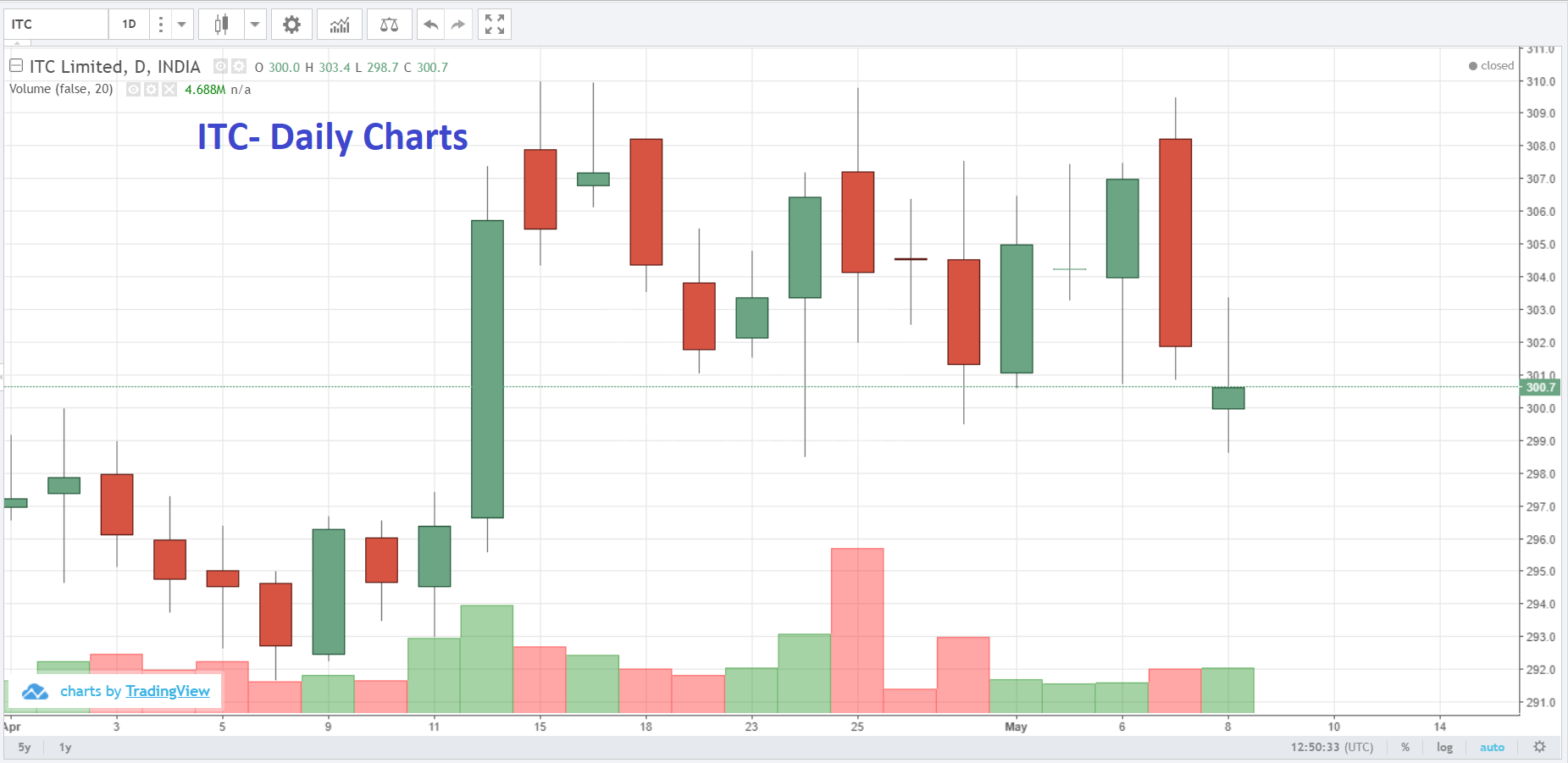Open settings gear for ITC Limited series
This screenshot has height=763, width=1568.
[239, 66]
